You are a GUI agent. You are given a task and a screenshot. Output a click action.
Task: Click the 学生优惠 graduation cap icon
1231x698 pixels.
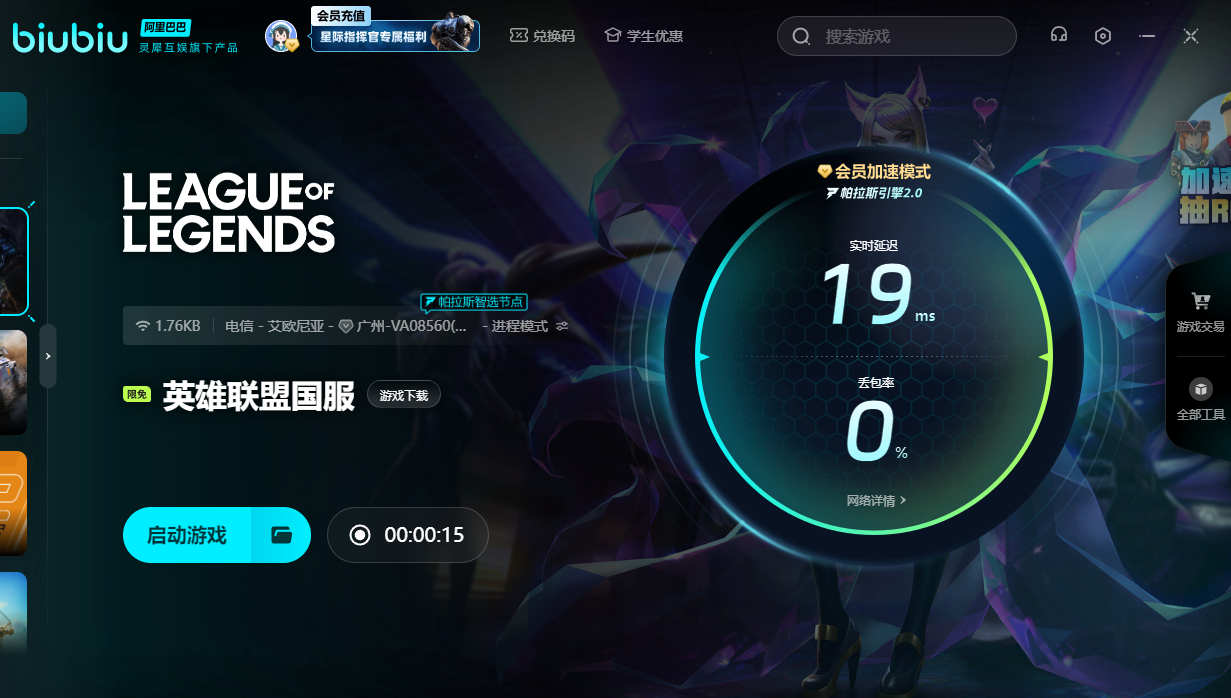613,36
